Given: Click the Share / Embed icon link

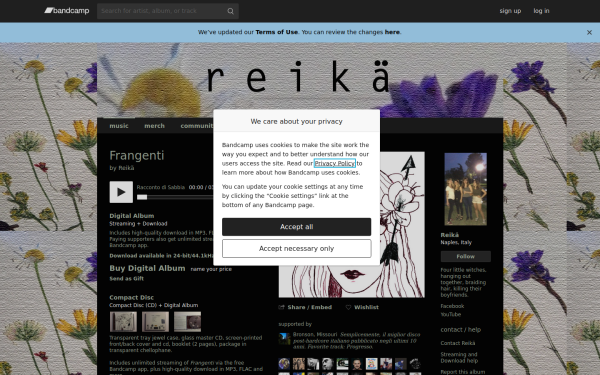Looking at the screenshot, I should click(x=305, y=307).
